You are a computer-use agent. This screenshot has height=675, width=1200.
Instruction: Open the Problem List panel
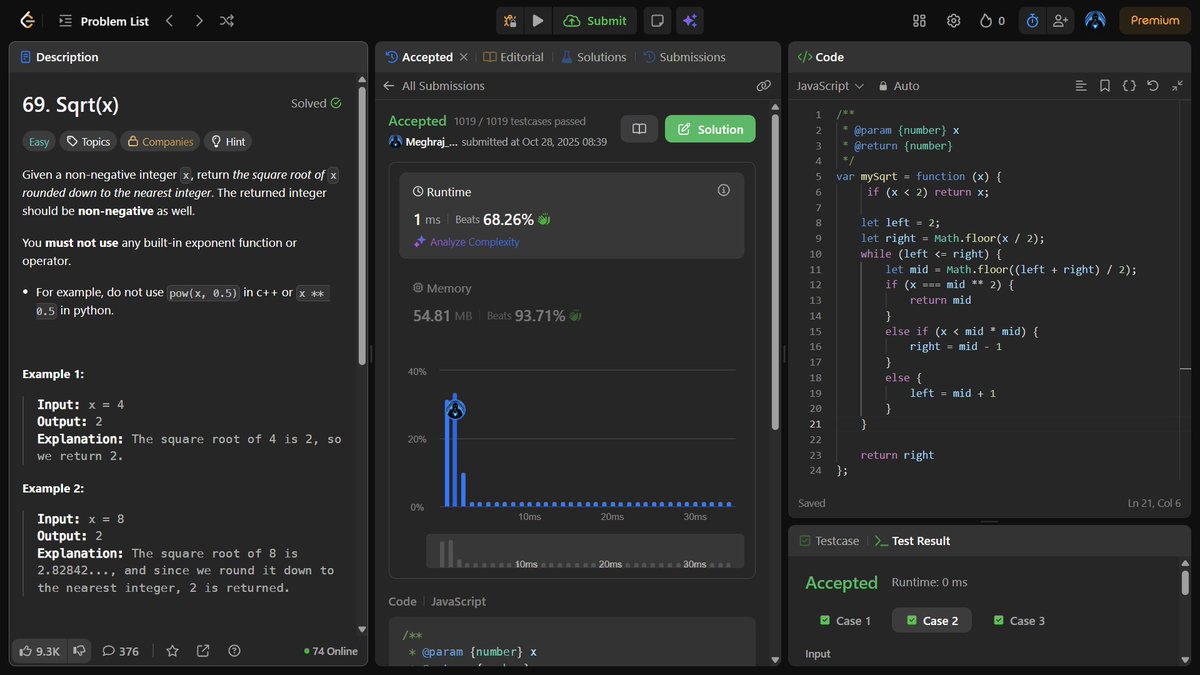click(x=103, y=20)
